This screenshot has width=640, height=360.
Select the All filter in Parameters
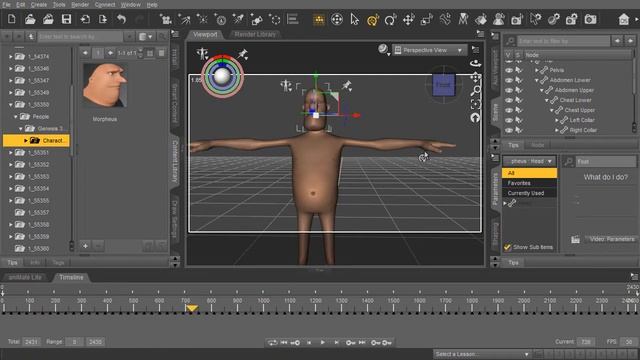[529, 173]
